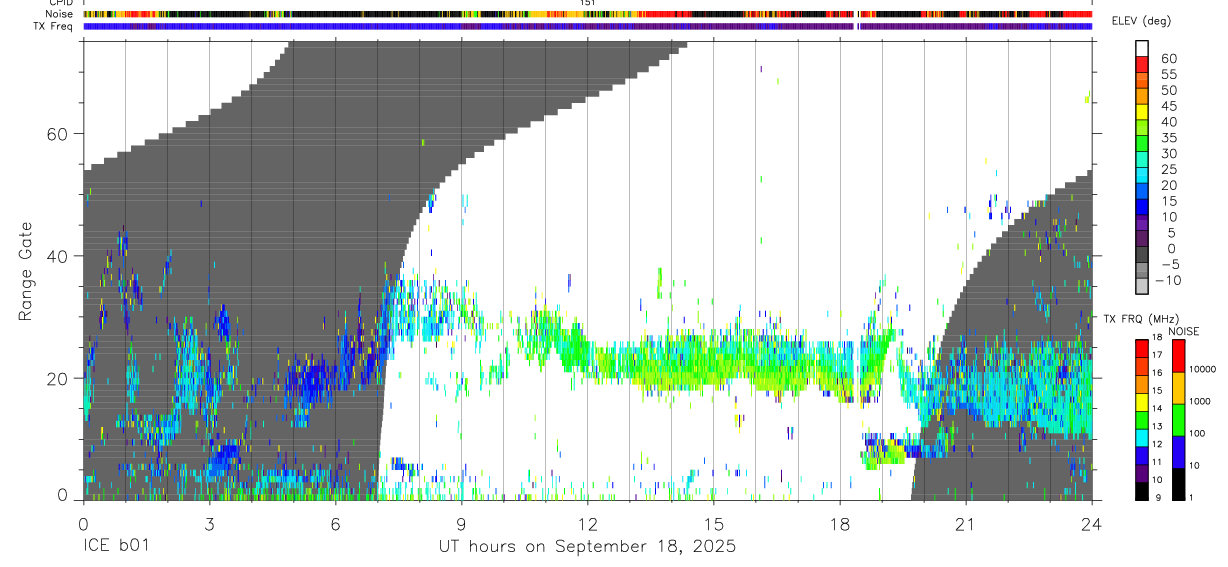Image resolution: width=1228 pixels, height=567 pixels.
Task: Click ELEV legend value 55
Action: click(1168, 74)
